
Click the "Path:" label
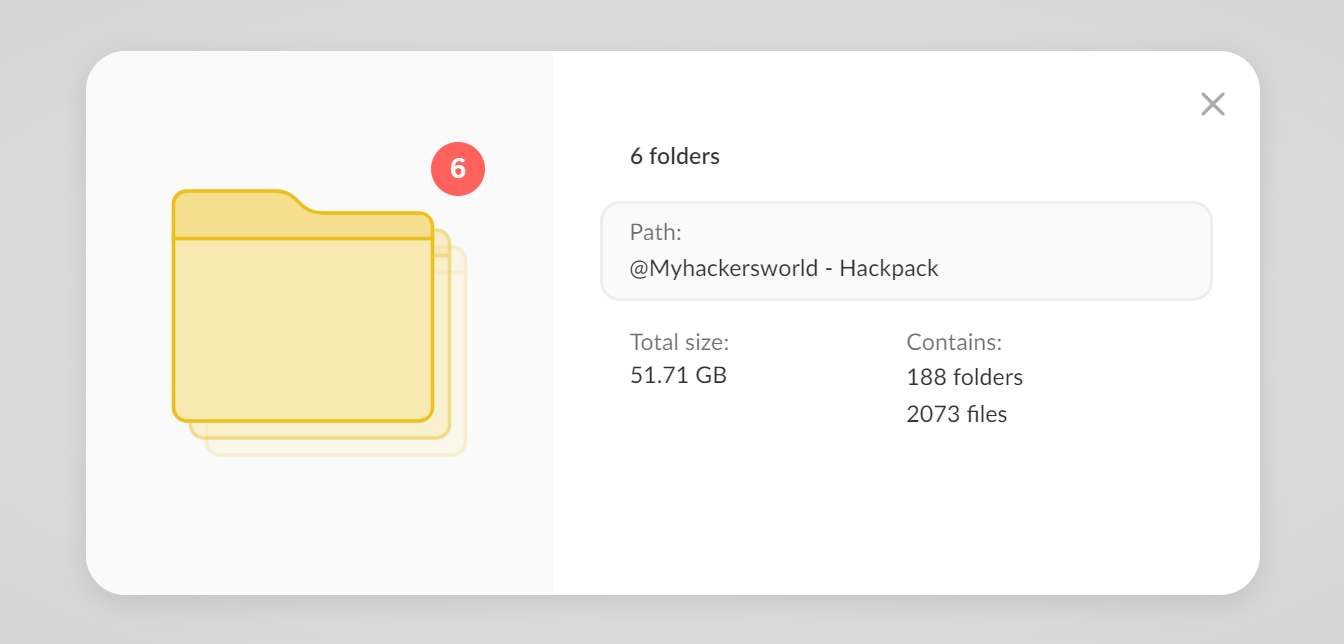(655, 232)
